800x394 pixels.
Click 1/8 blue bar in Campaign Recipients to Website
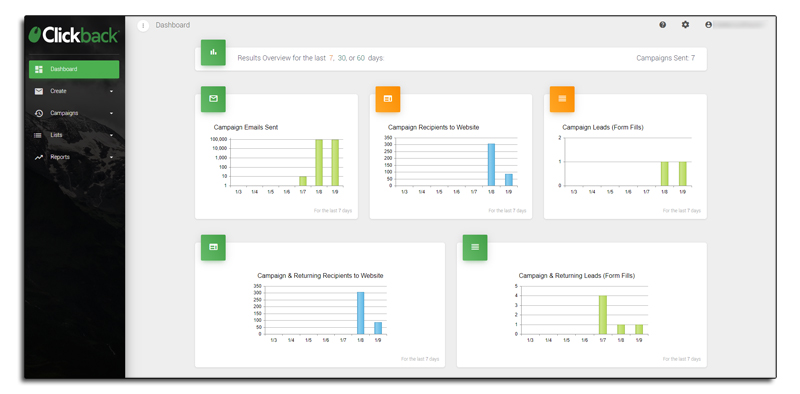pyautogui.click(x=491, y=164)
